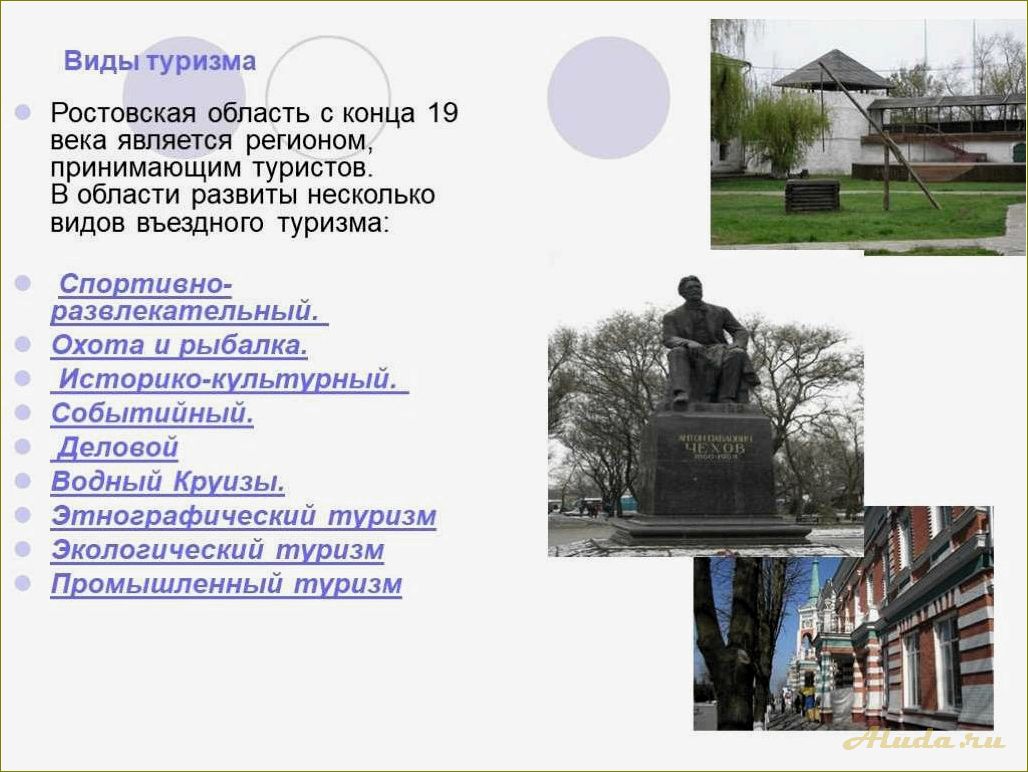Image resolution: width=1028 pixels, height=772 pixels.
Task: Click the bullet icon beside Этнографический туризм
Action: click(x=22, y=517)
